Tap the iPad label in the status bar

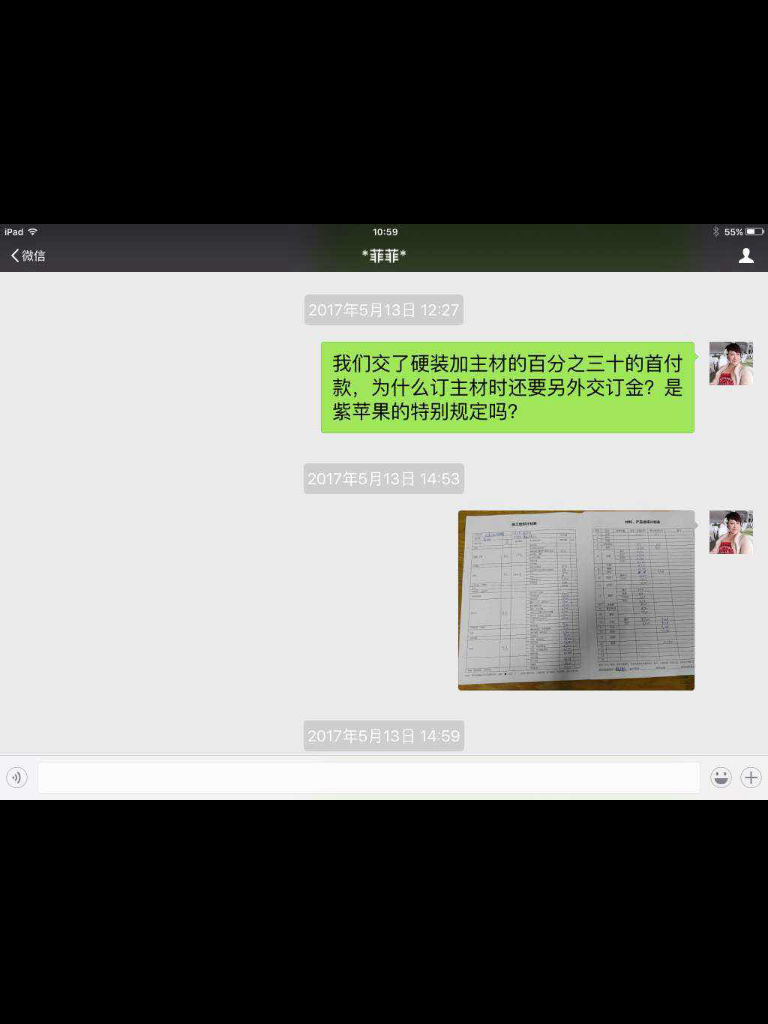[x=13, y=232]
